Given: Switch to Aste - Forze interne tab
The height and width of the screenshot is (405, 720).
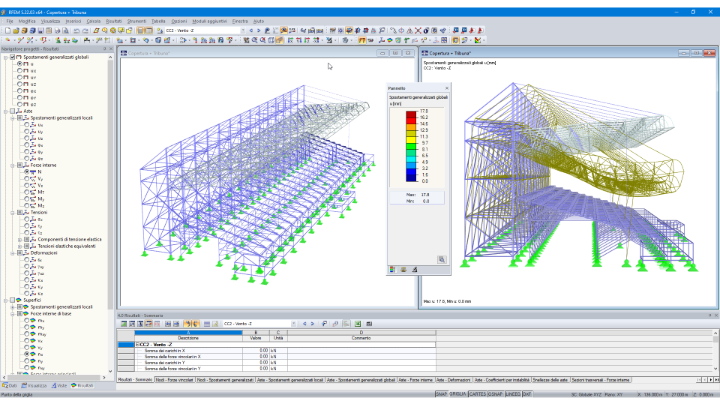Looking at the screenshot, I should (415, 380).
